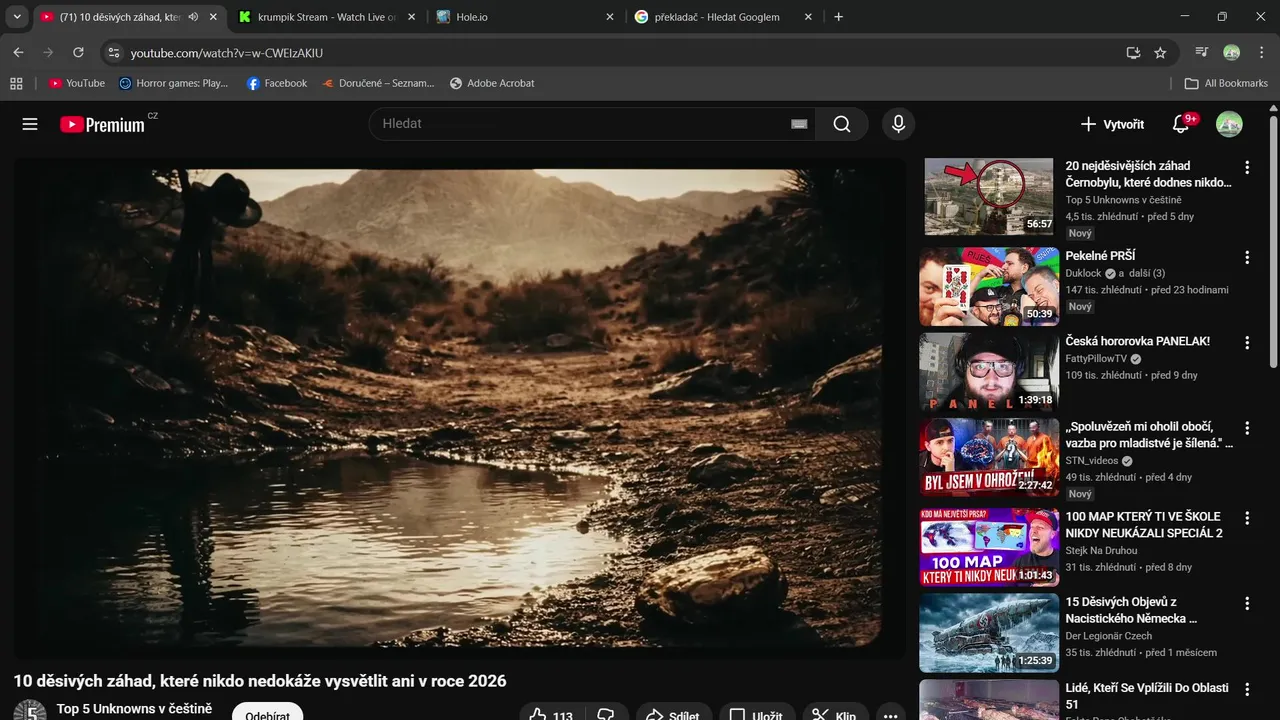Create clip with Klip button
This screenshot has width=1280, height=720.
(834, 715)
